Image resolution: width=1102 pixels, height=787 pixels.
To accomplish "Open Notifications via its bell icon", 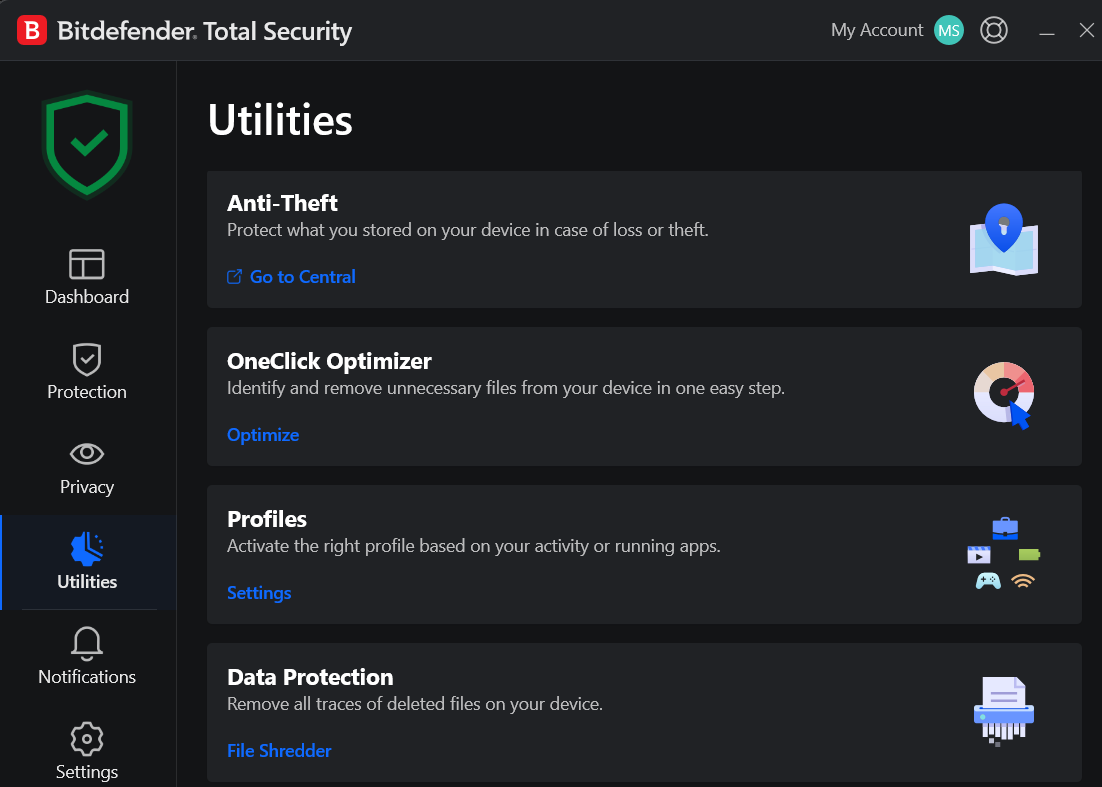I will [x=87, y=643].
